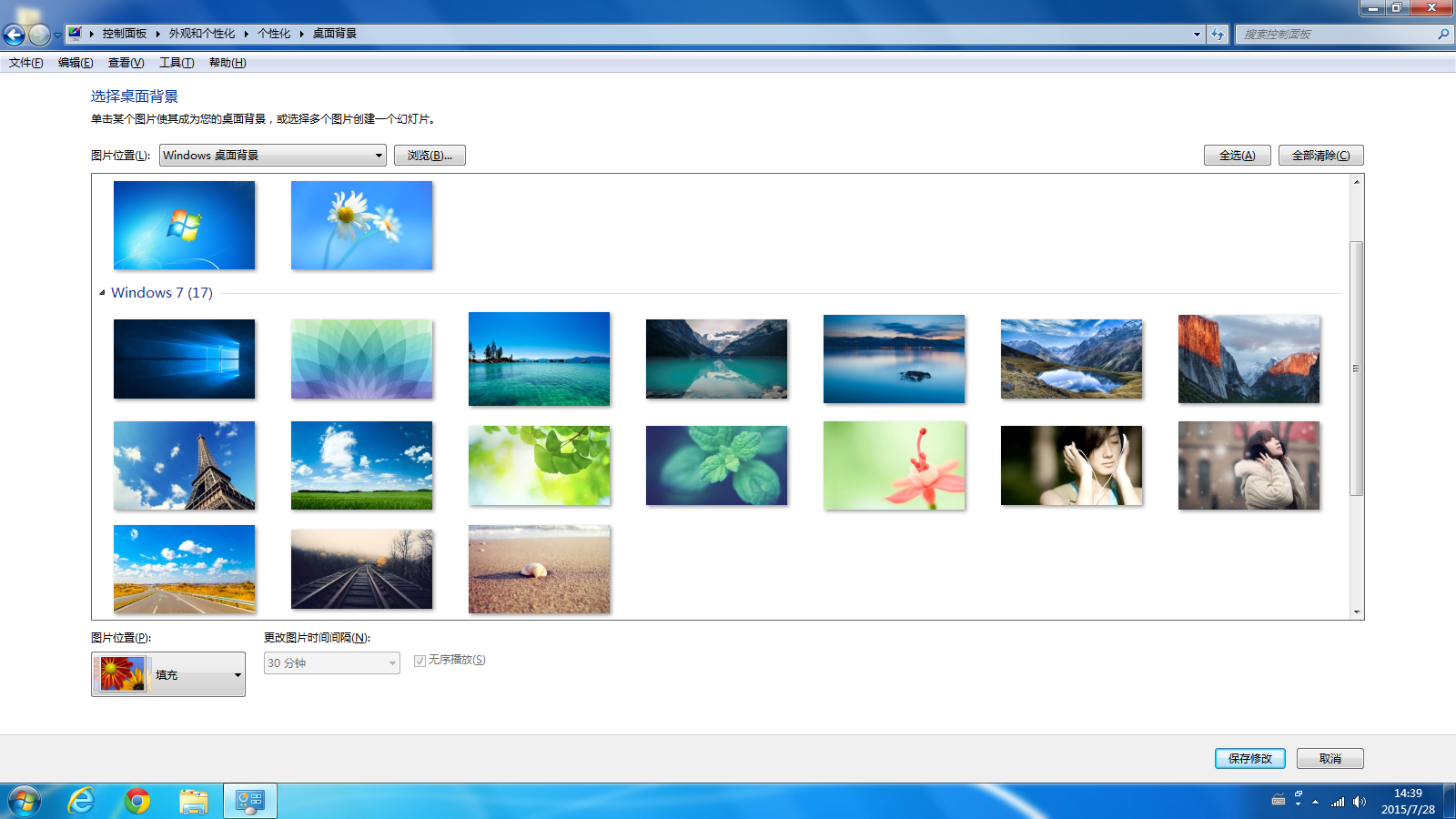
Task: Open Windows Explorer folder from taskbar
Action: tap(194, 801)
